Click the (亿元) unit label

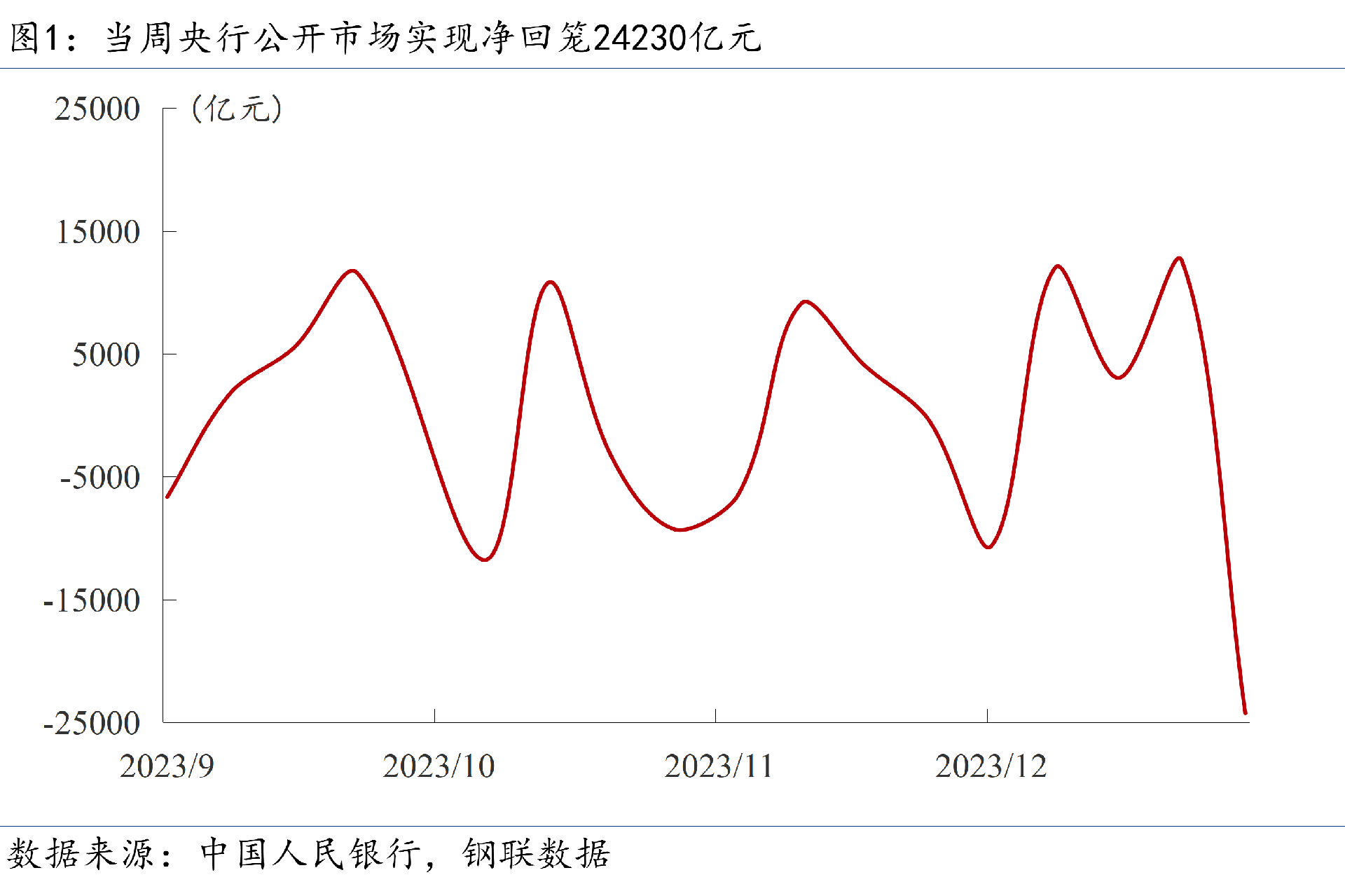tap(237, 109)
